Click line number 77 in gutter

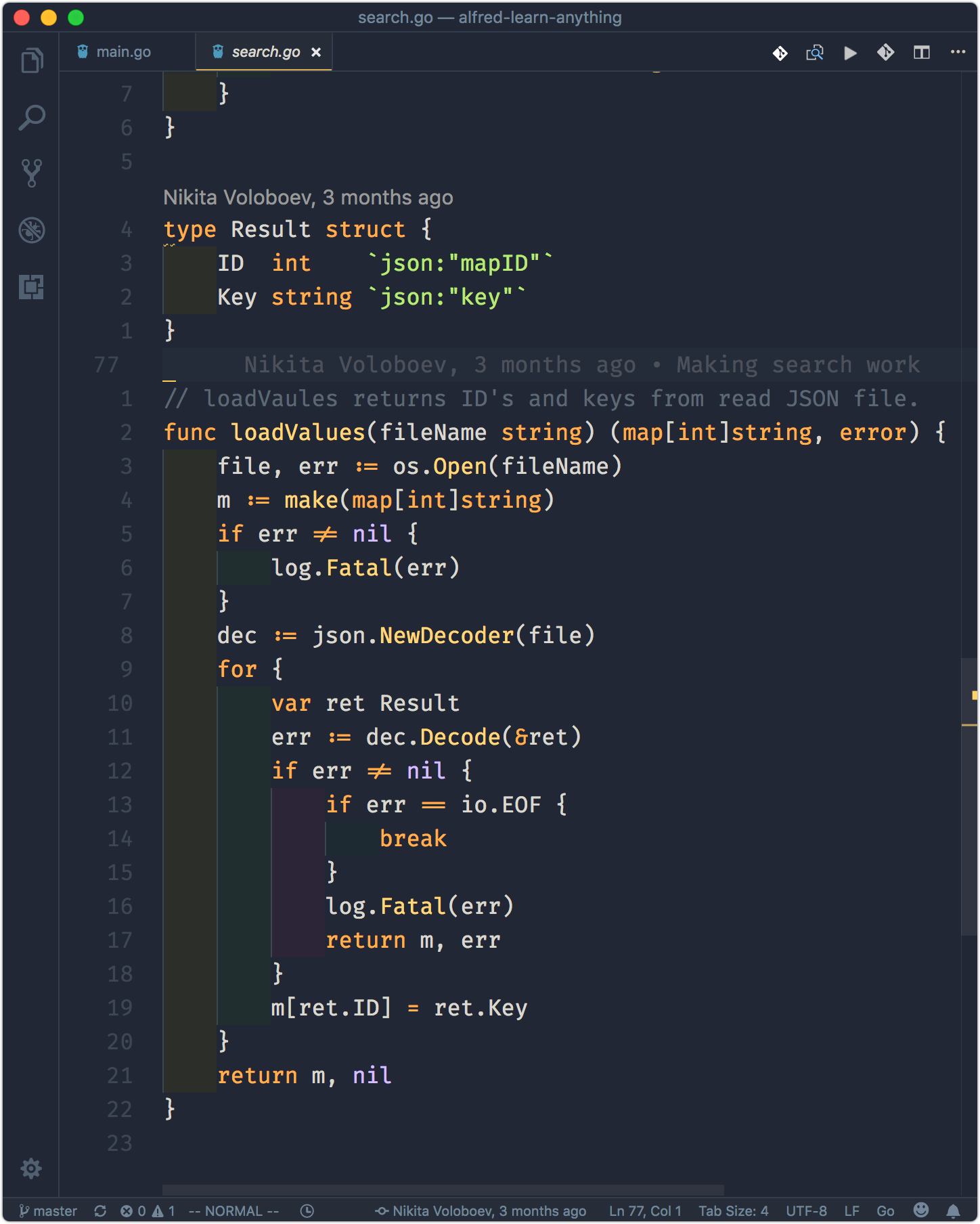[106, 364]
